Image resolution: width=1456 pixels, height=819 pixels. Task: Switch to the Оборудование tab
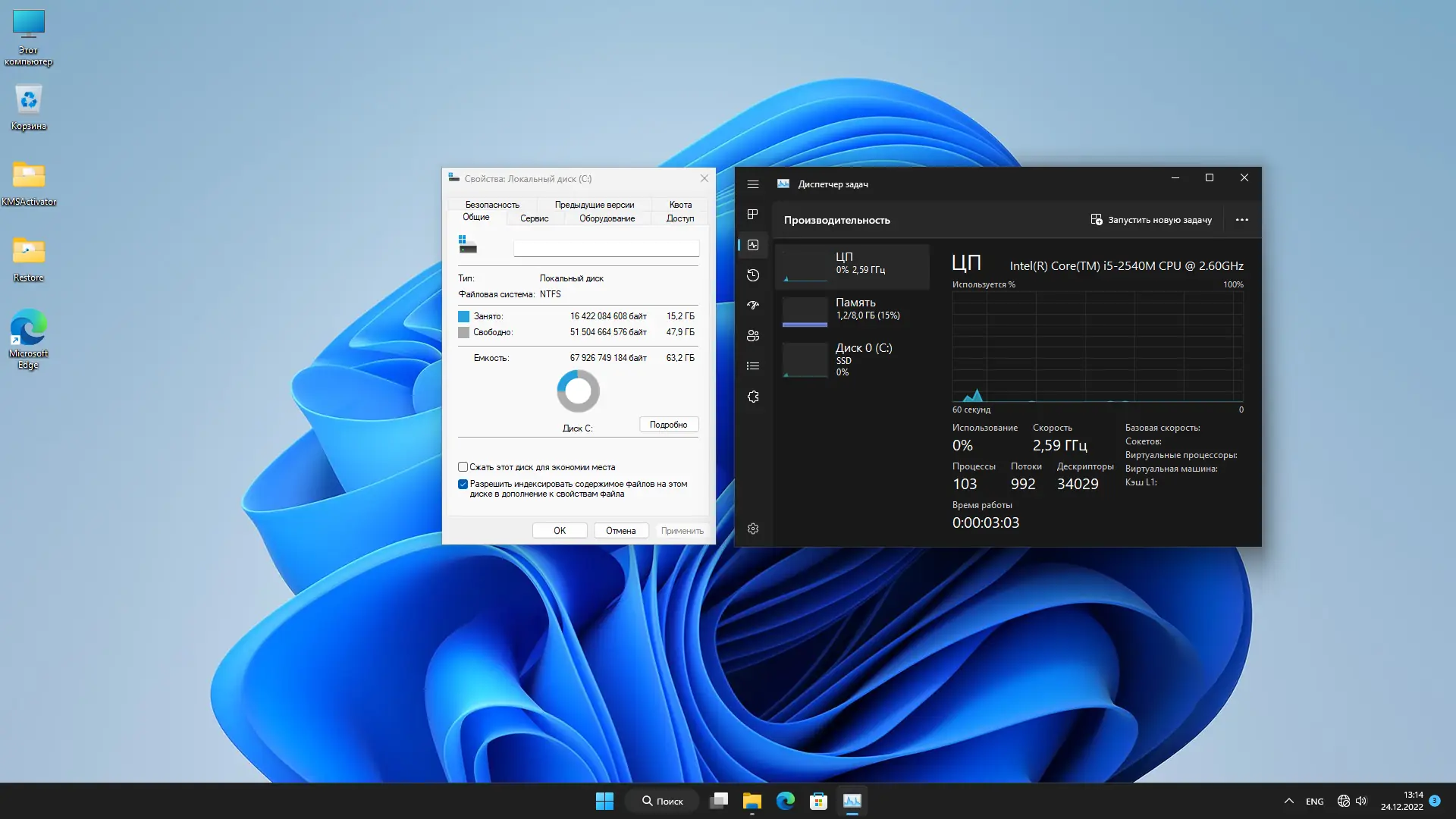[x=607, y=218]
